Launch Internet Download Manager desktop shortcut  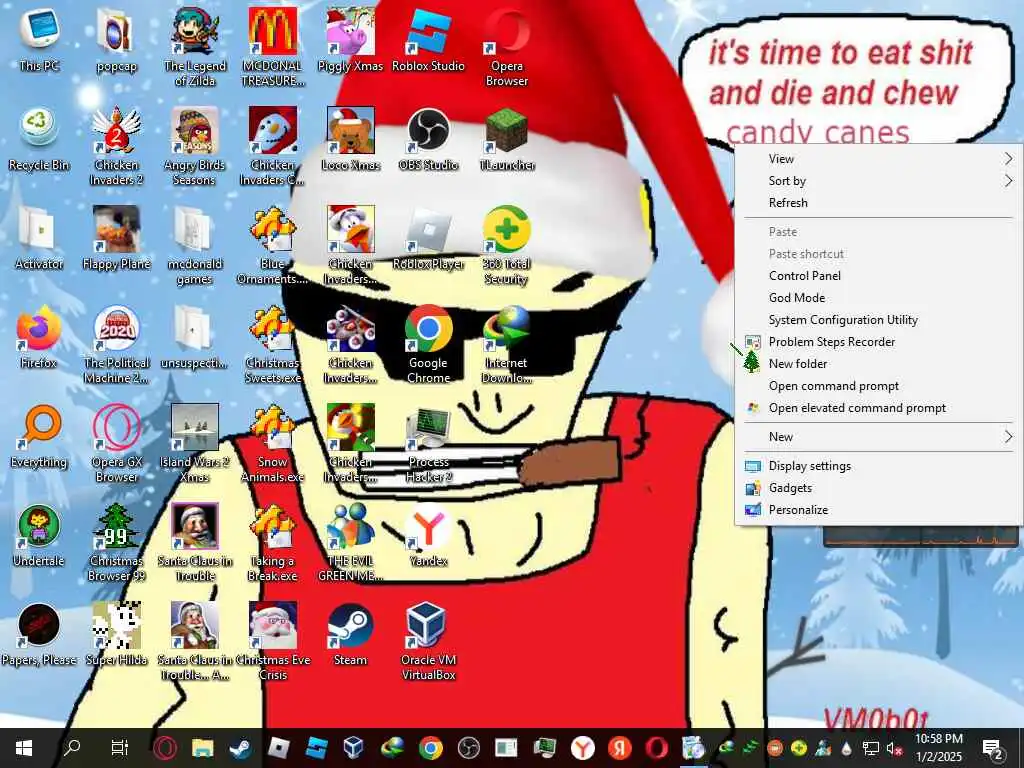pyautogui.click(x=507, y=344)
